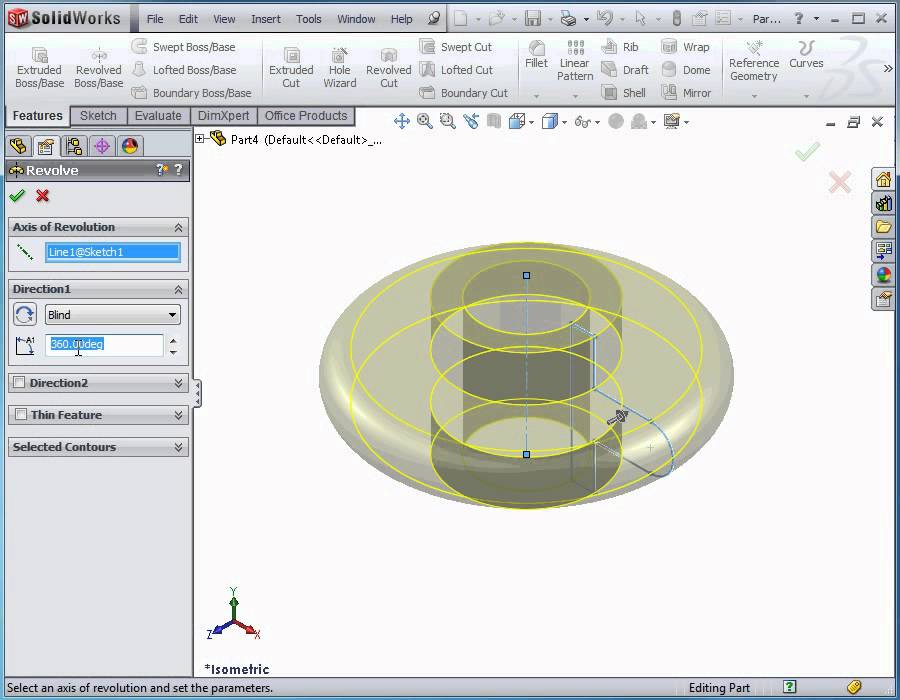Click the Revolve help question mark
The height and width of the screenshot is (700, 900).
click(179, 169)
